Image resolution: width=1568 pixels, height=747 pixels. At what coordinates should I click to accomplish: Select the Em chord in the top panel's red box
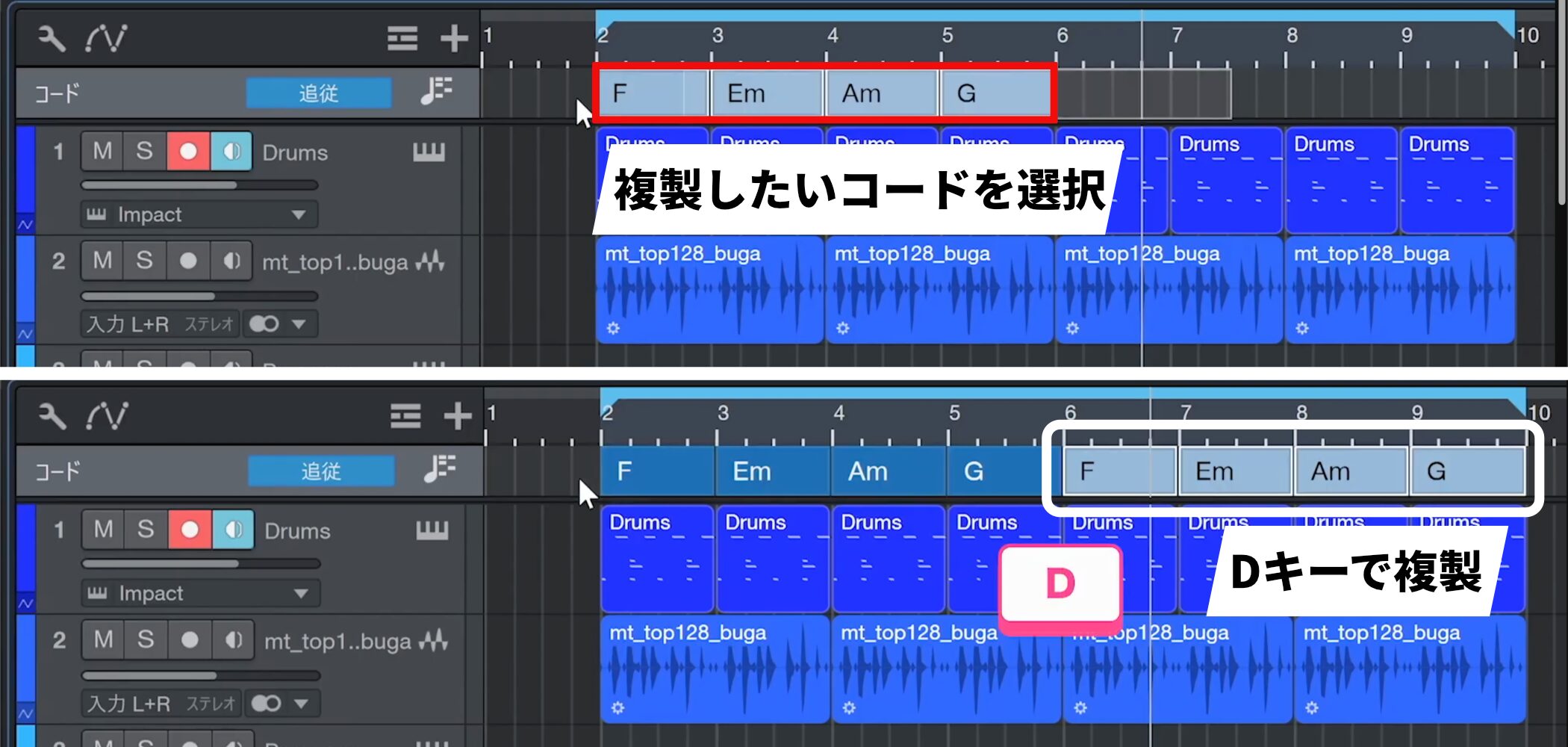(x=767, y=94)
